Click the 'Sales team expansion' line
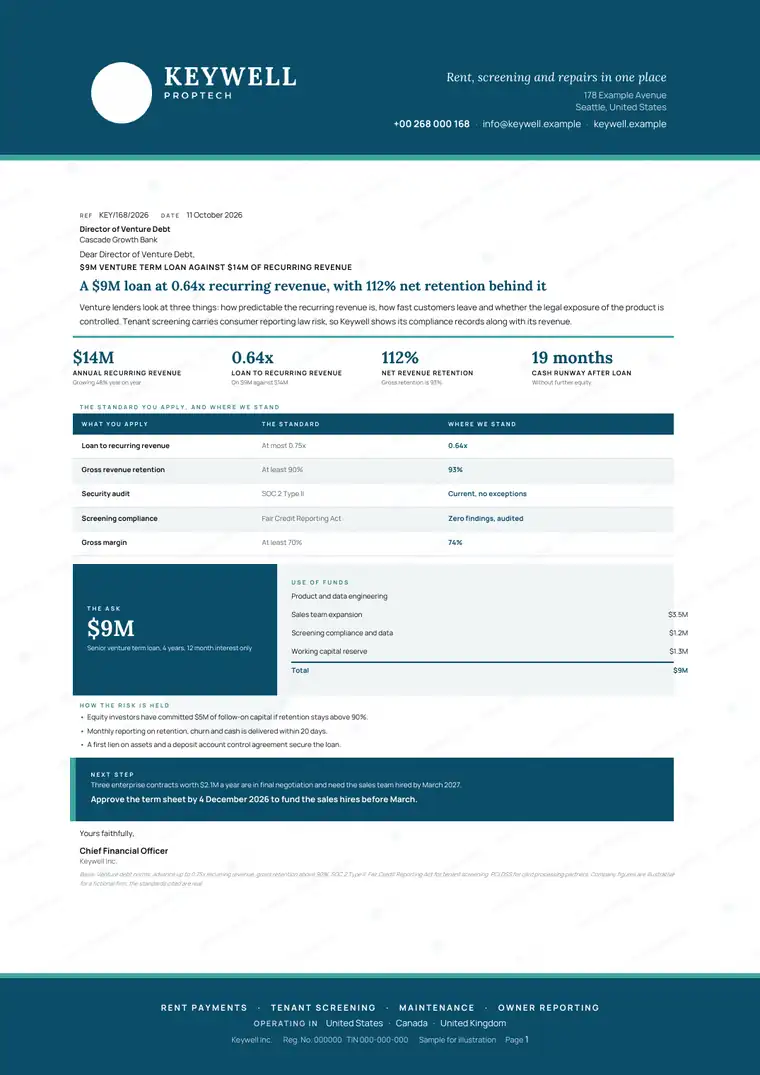The height and width of the screenshot is (1075, 760). pos(327,615)
